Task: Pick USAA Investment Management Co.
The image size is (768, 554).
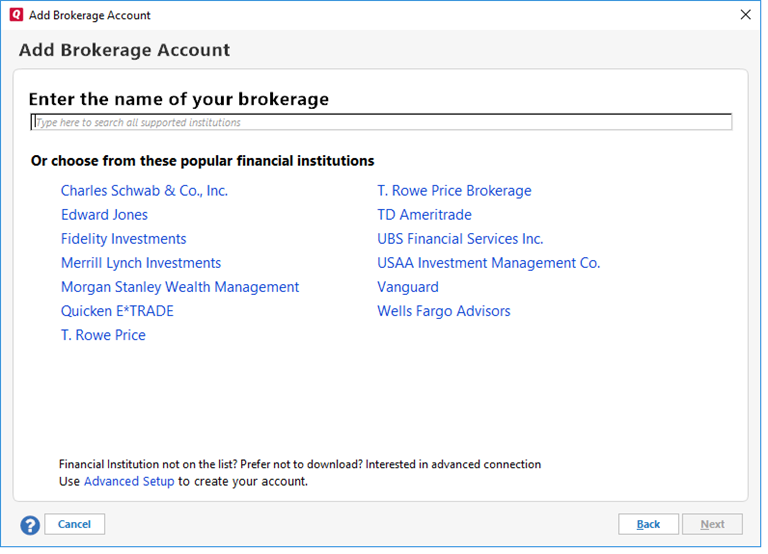Action: (488, 263)
